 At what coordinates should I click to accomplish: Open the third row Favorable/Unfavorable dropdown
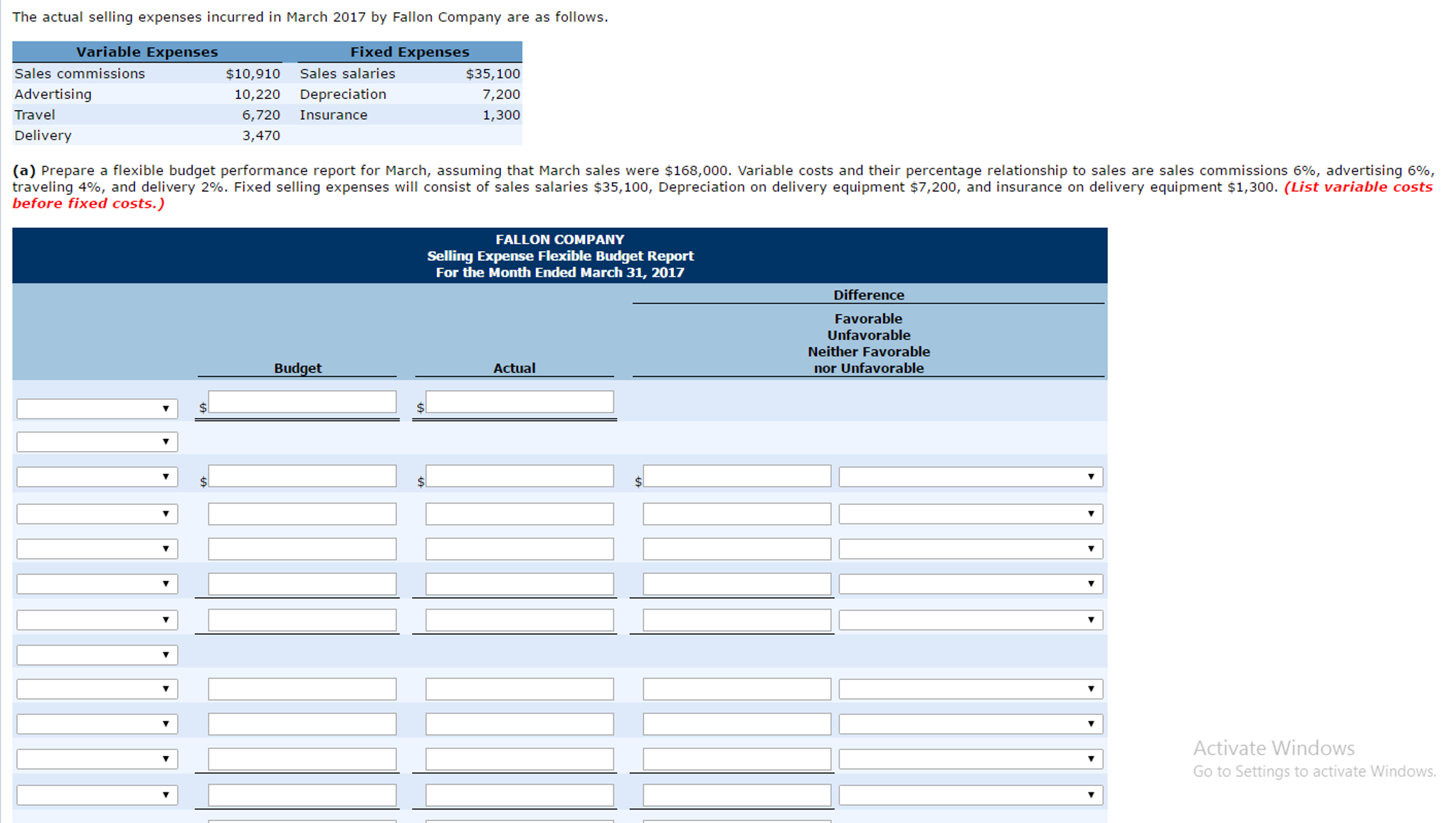coord(971,477)
